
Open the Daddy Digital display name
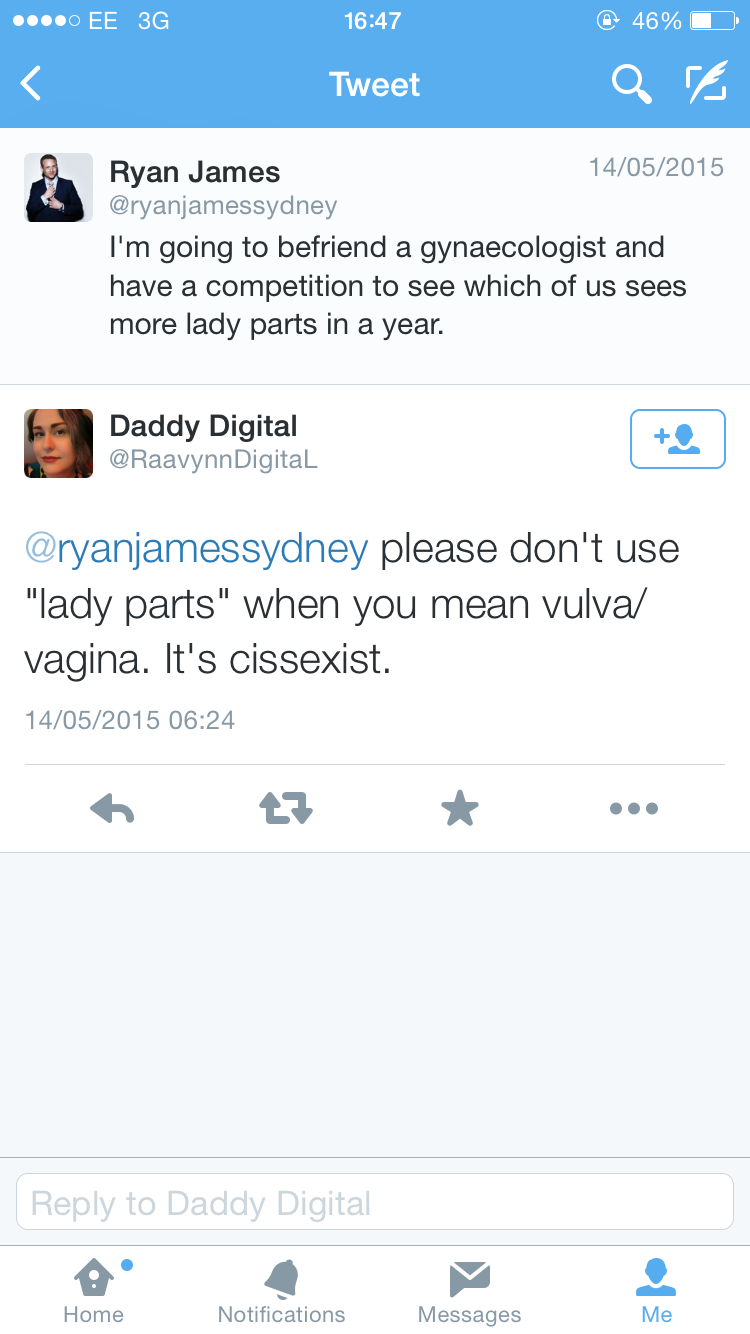(x=203, y=426)
